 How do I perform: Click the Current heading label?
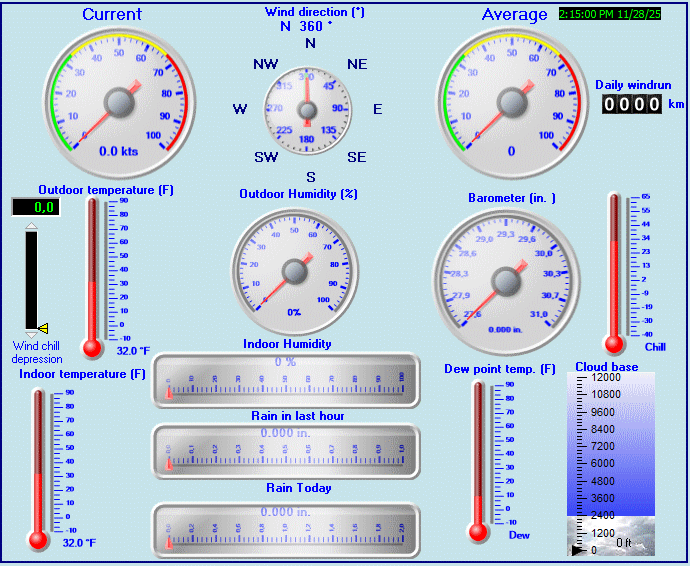[112, 14]
